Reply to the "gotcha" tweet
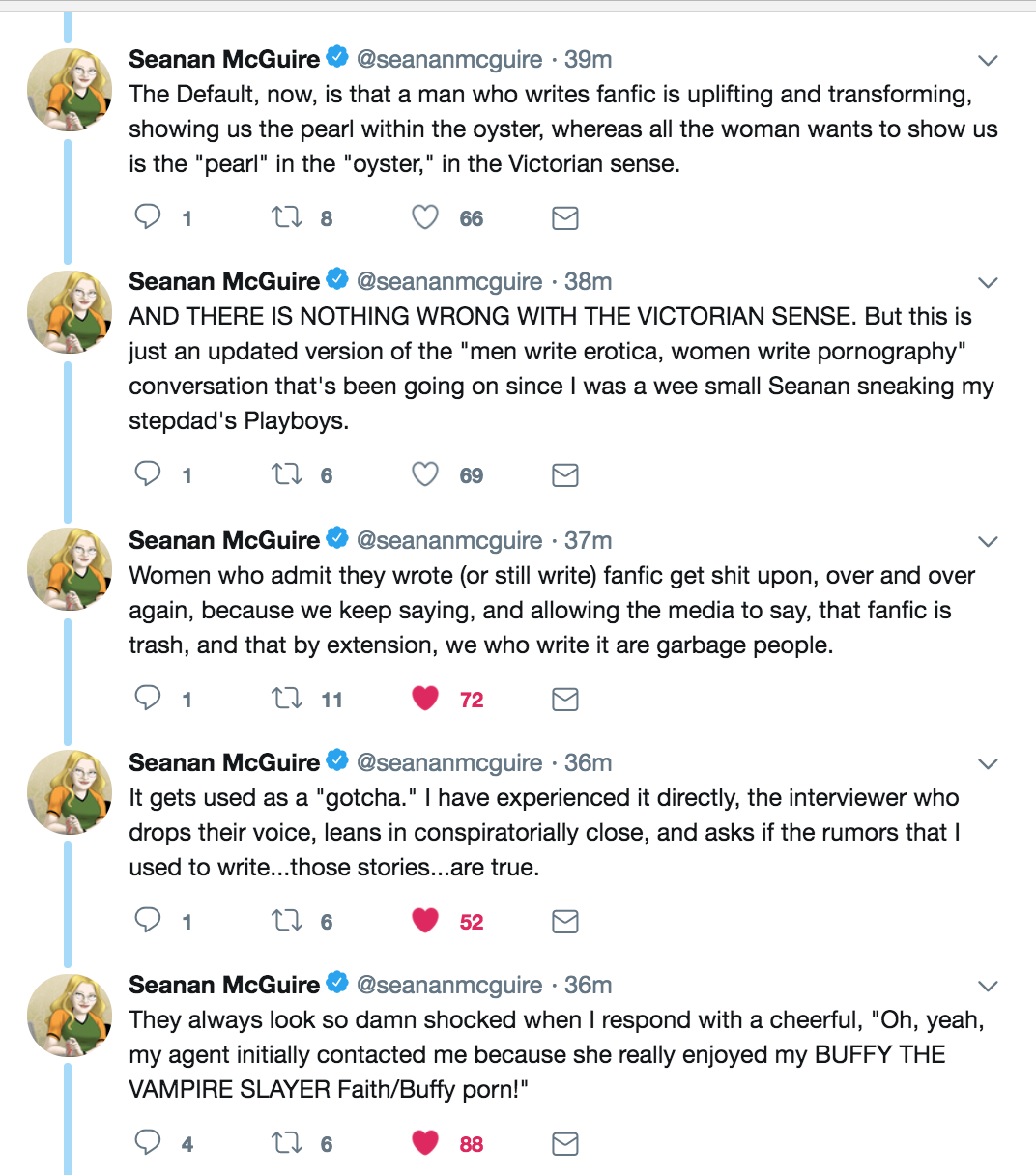Viewport: 1036px width, 1175px height. (148, 920)
